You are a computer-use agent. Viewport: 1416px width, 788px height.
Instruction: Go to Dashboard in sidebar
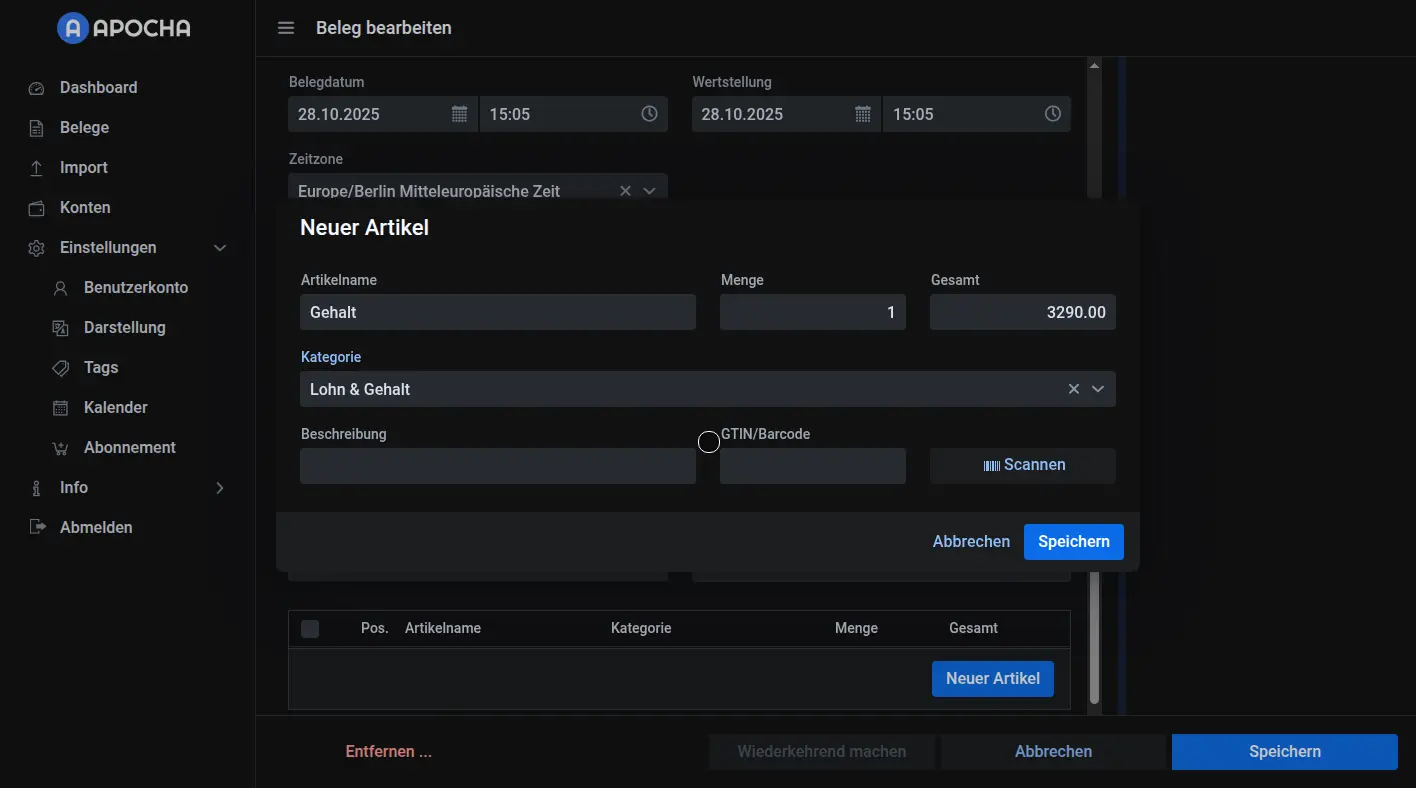[98, 88]
